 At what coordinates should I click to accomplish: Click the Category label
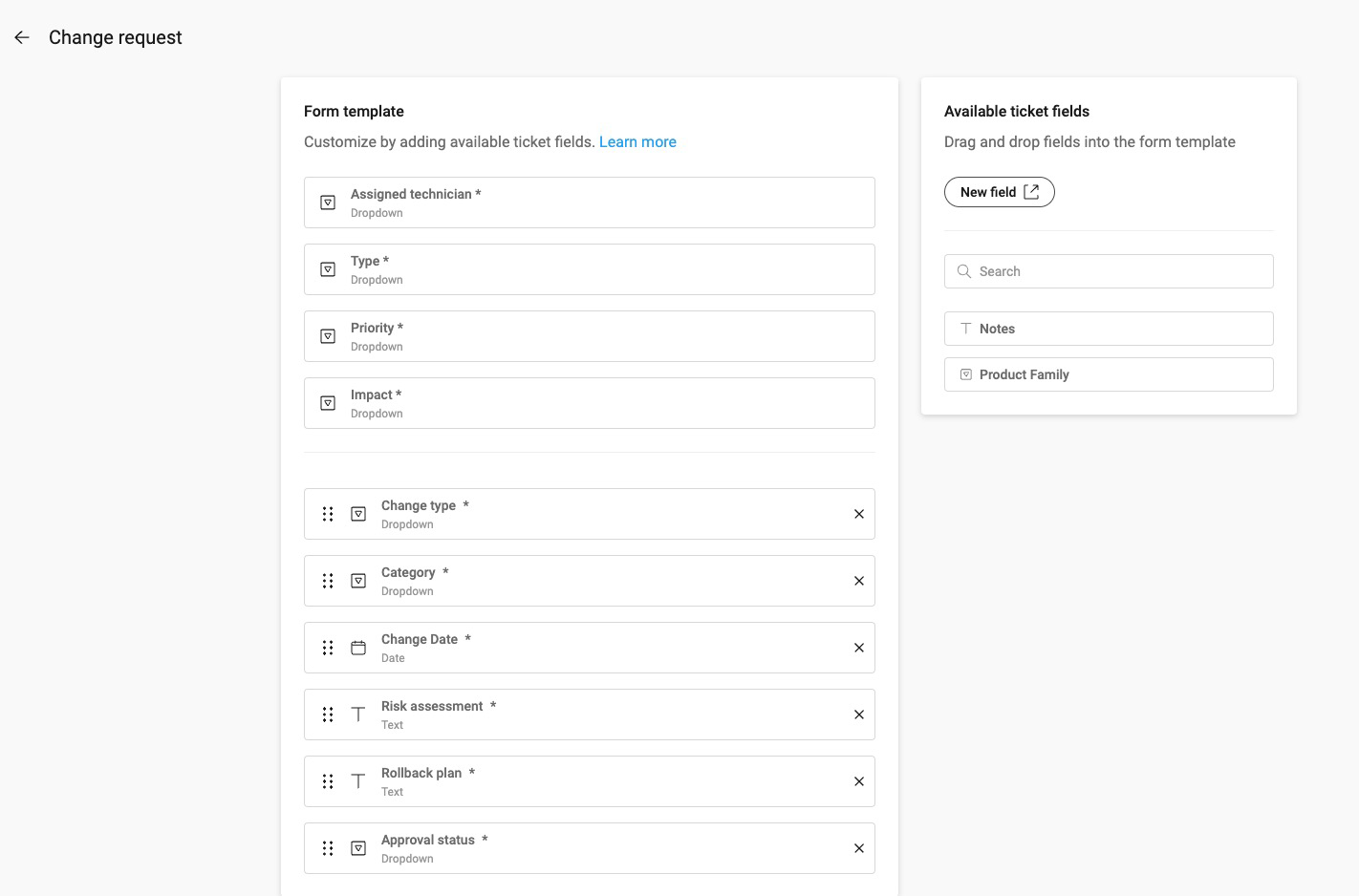(x=408, y=572)
